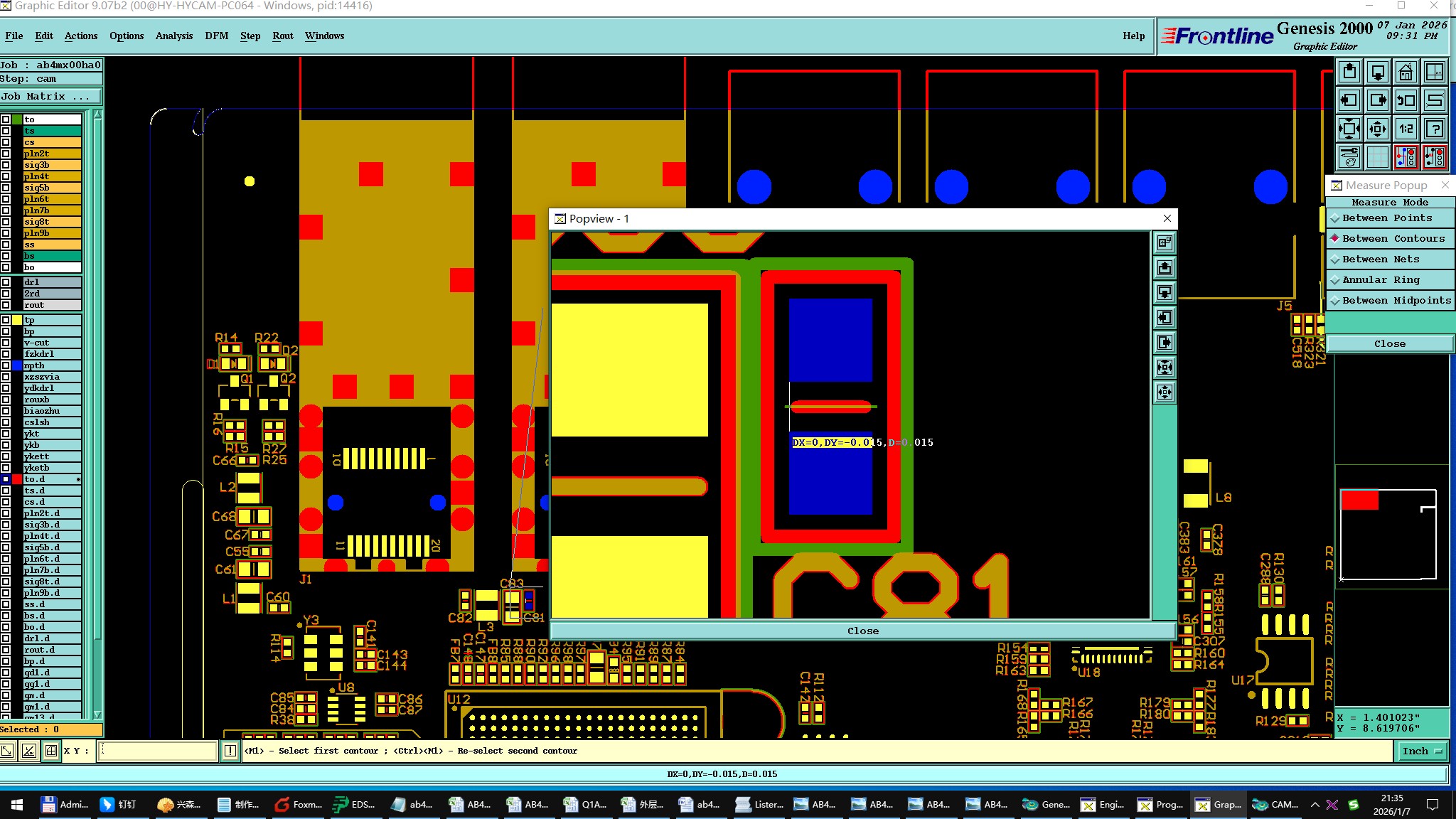Expand the Job Matrix selector
The image size is (1456, 819).
click(x=50, y=97)
